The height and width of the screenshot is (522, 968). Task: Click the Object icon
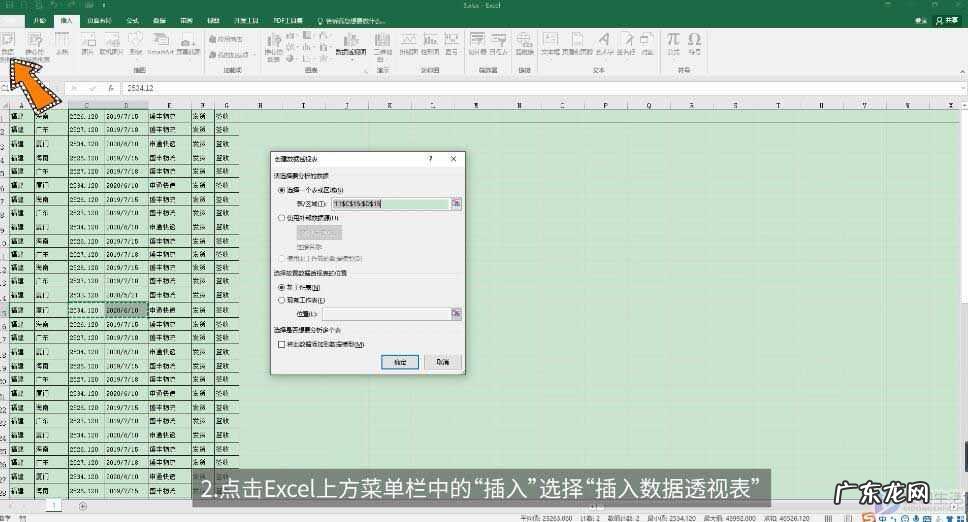pos(647,44)
